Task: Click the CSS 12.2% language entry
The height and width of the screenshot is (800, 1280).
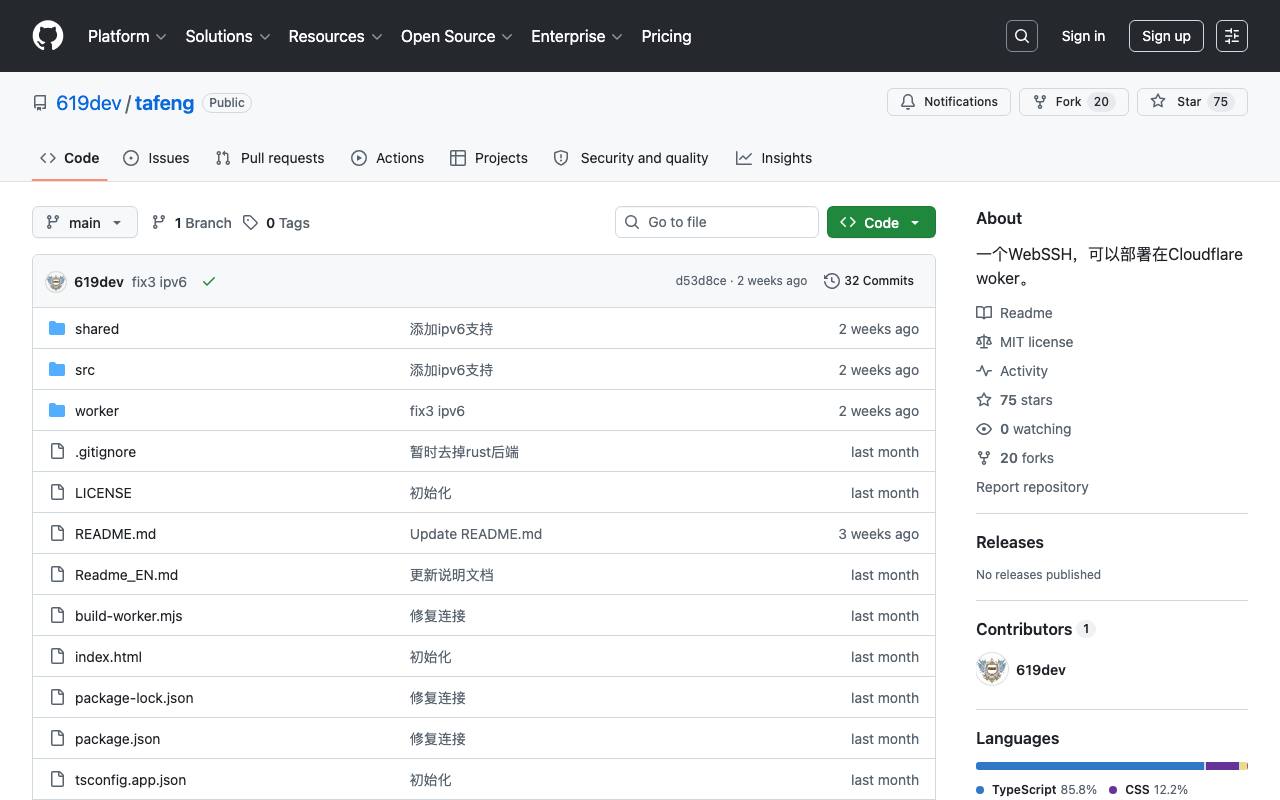Action: (1148, 790)
